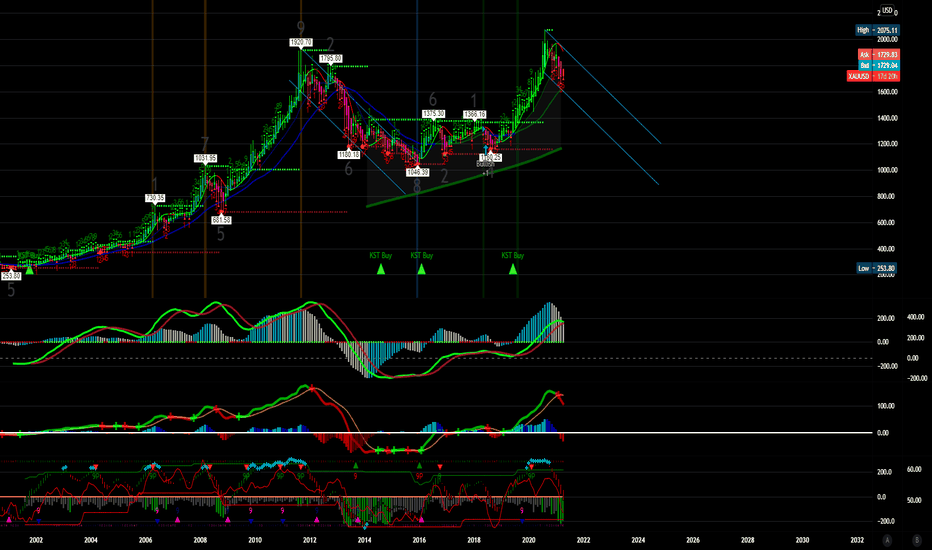Click the High 2075.11 price label

[877, 30]
